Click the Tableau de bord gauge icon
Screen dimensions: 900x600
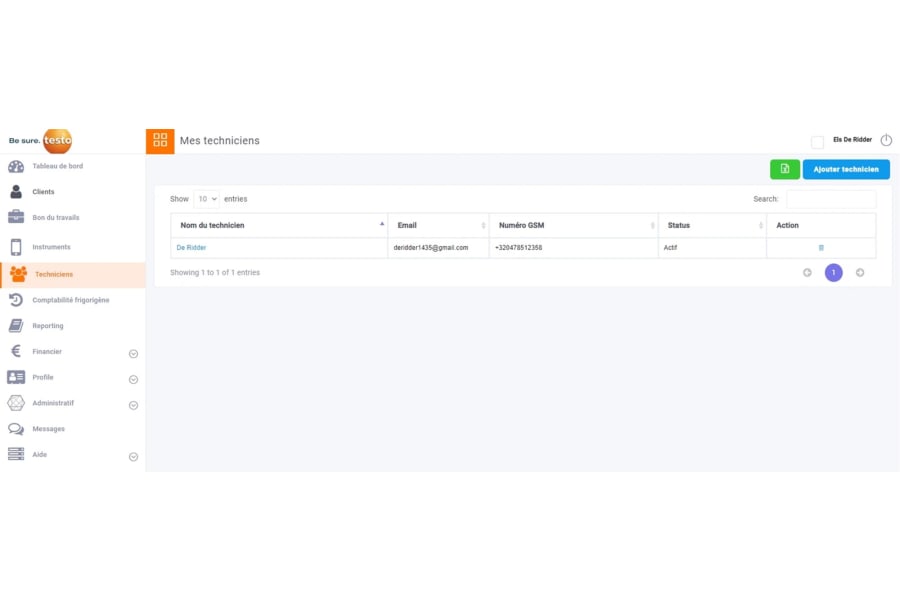(16, 167)
